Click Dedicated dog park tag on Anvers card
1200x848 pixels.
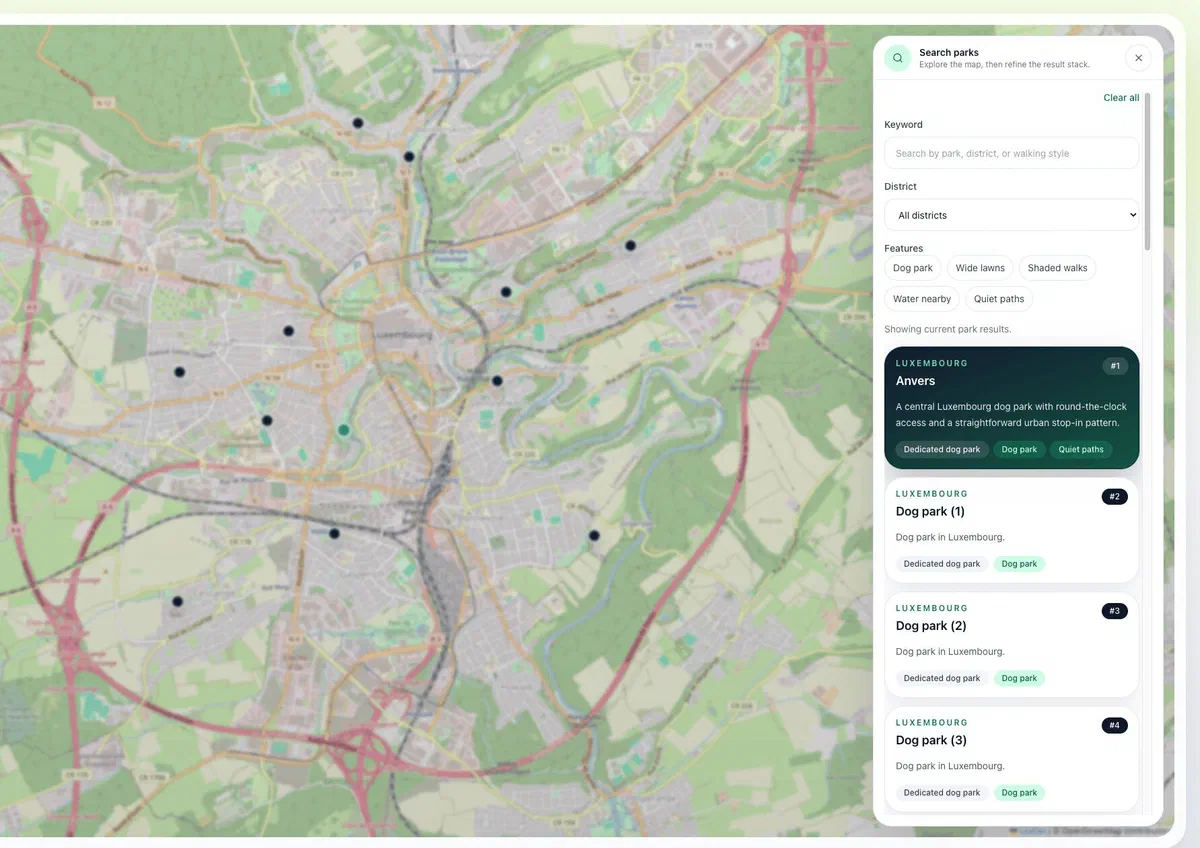pos(942,450)
